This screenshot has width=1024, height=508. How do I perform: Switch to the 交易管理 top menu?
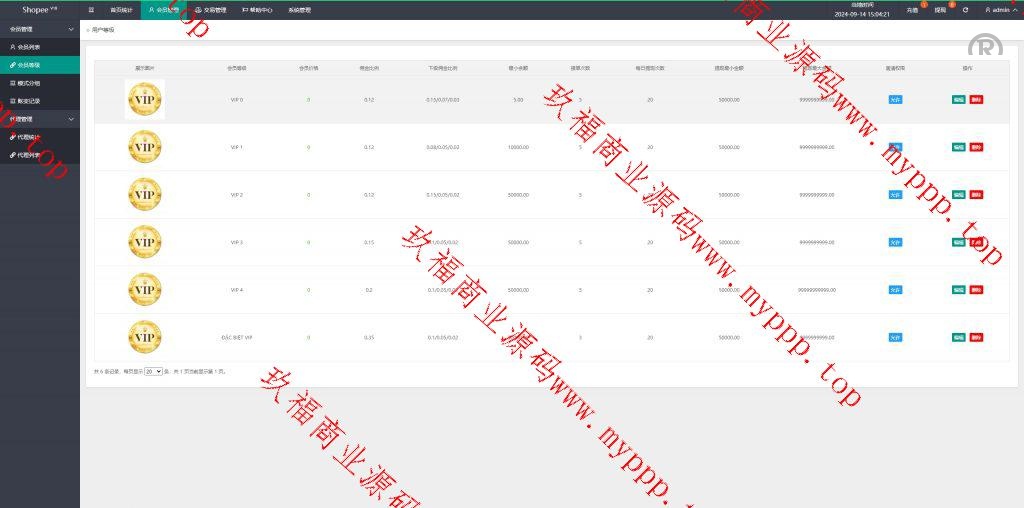[210, 10]
